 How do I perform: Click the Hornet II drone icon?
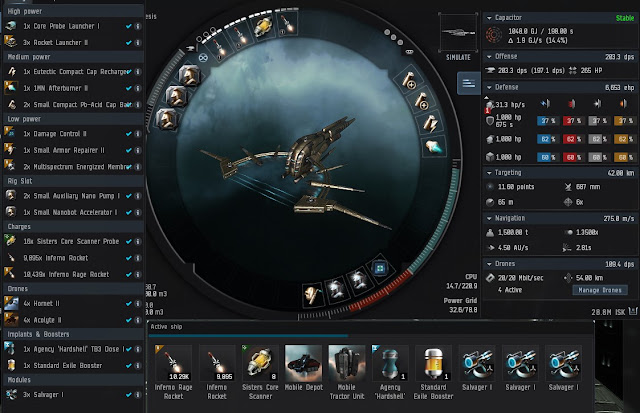[11, 303]
